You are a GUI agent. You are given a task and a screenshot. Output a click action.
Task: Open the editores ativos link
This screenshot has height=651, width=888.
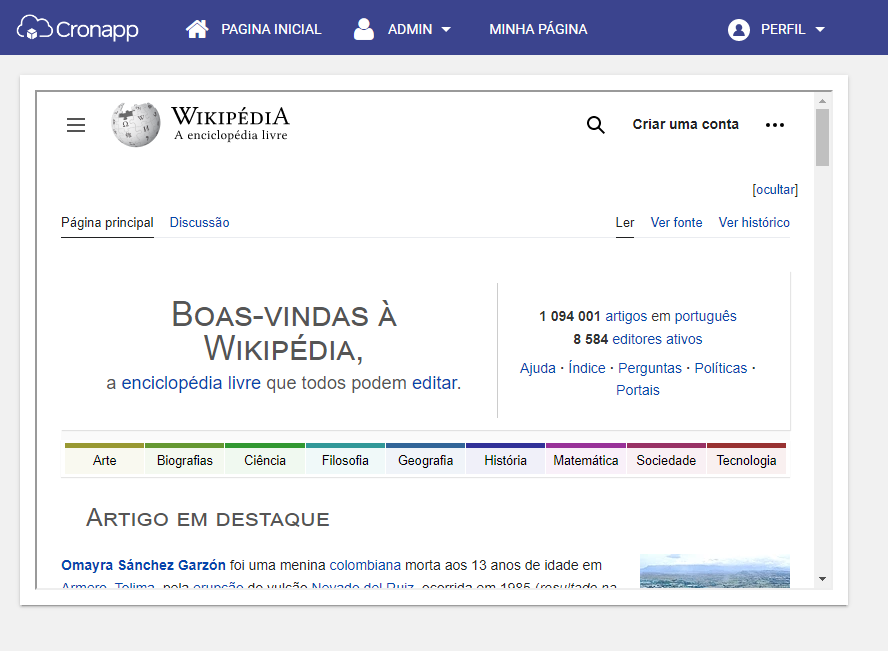[x=657, y=339]
